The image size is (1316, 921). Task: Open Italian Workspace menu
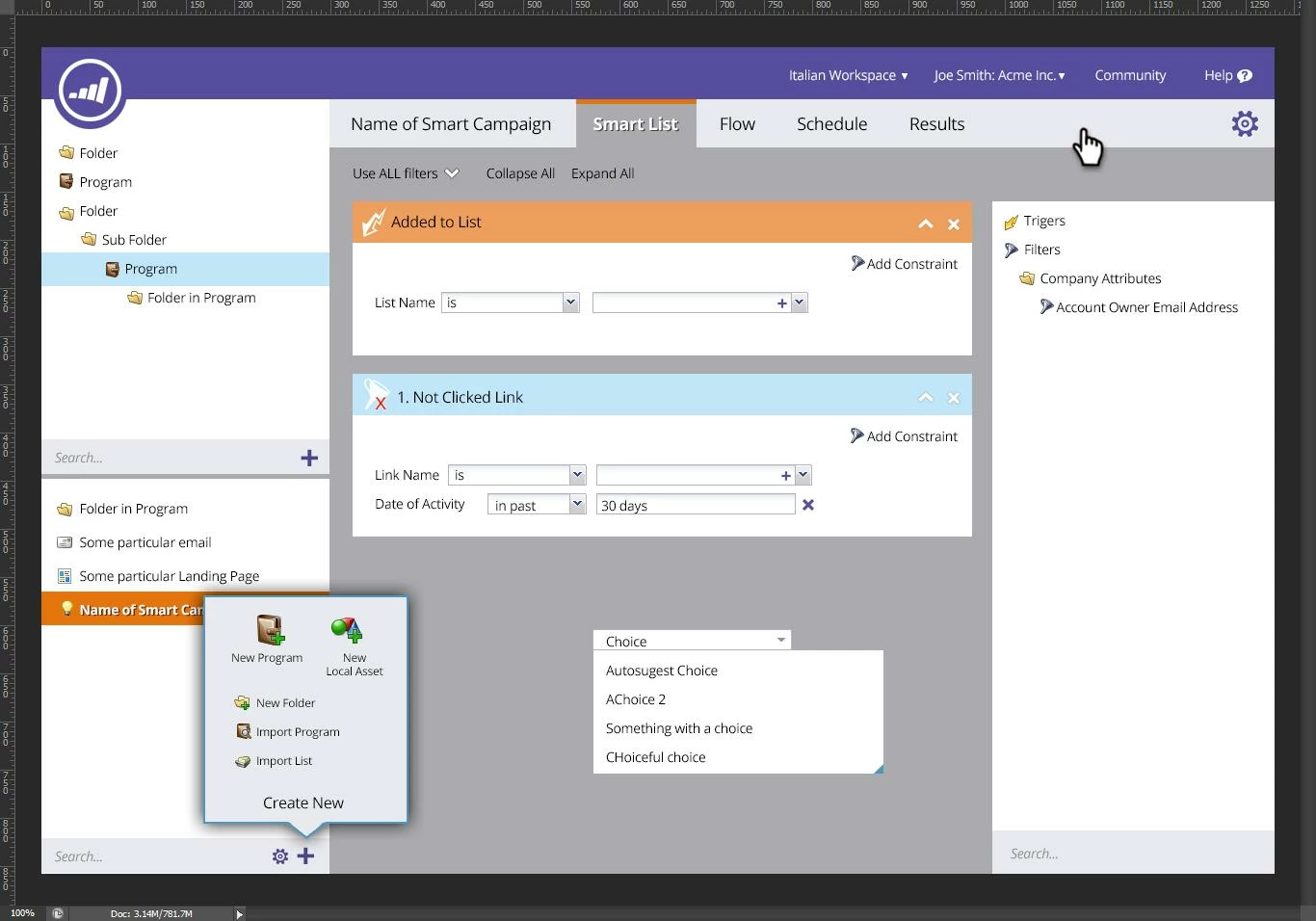click(848, 75)
